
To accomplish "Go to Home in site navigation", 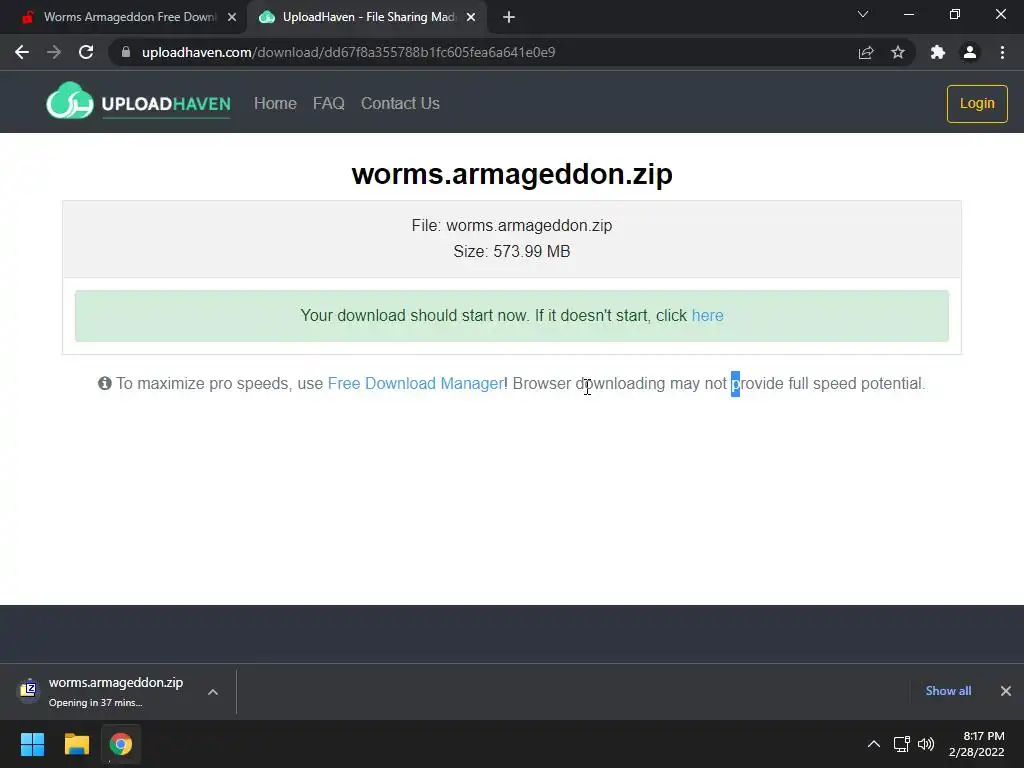I will pos(275,103).
